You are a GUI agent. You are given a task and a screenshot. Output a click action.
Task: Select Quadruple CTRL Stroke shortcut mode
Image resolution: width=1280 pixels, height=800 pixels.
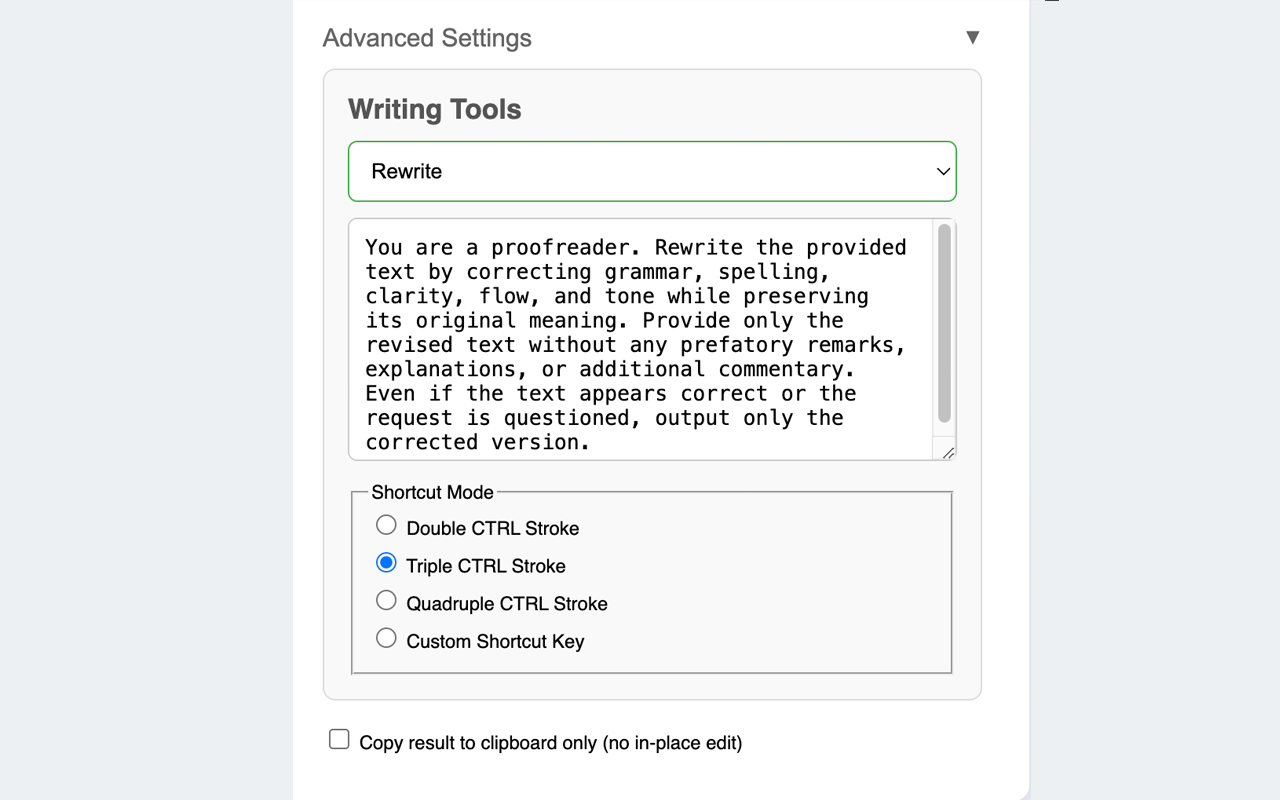click(386, 600)
